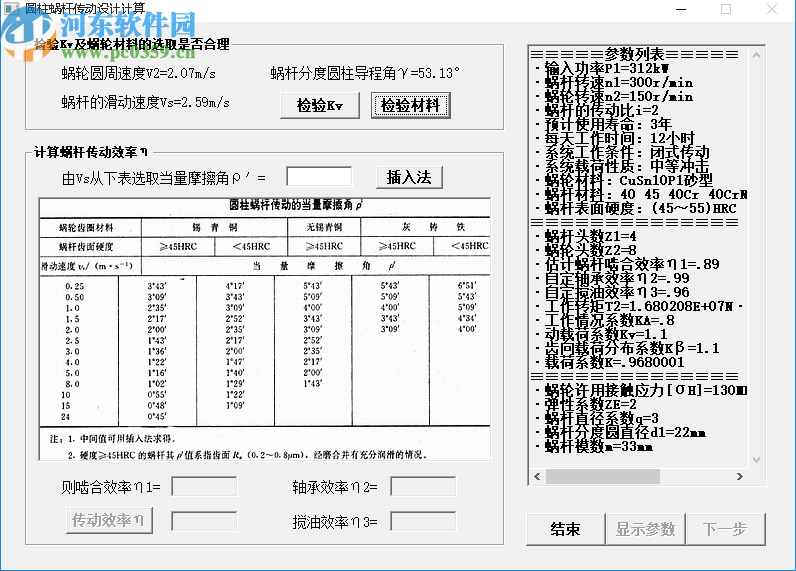Click the parameter list scroll-down arrow
796x571 pixels.
756,460
